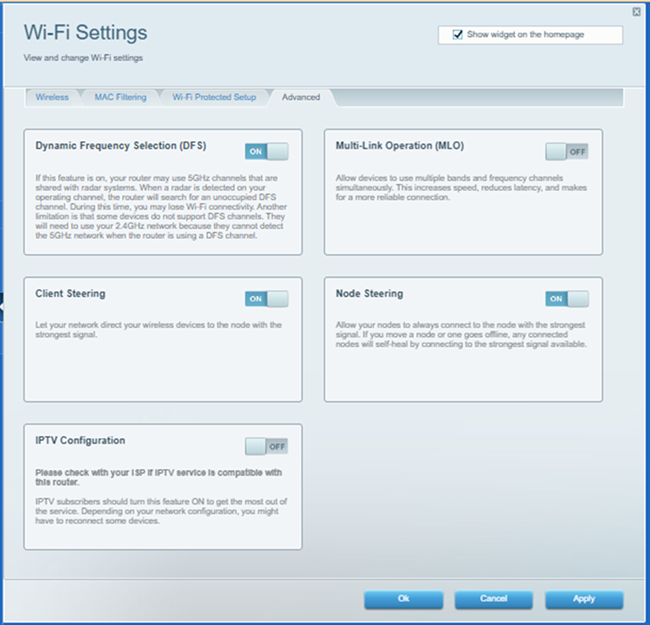This screenshot has height=625, width=650.
Task: Switch off Node Steering
Action: tap(567, 299)
